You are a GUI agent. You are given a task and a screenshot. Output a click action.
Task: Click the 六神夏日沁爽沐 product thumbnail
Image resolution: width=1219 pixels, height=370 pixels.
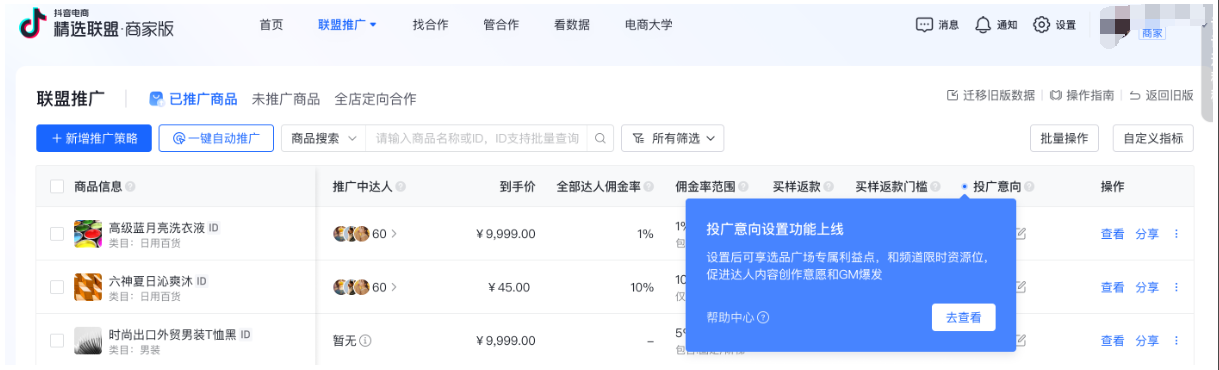pyautogui.click(x=88, y=288)
